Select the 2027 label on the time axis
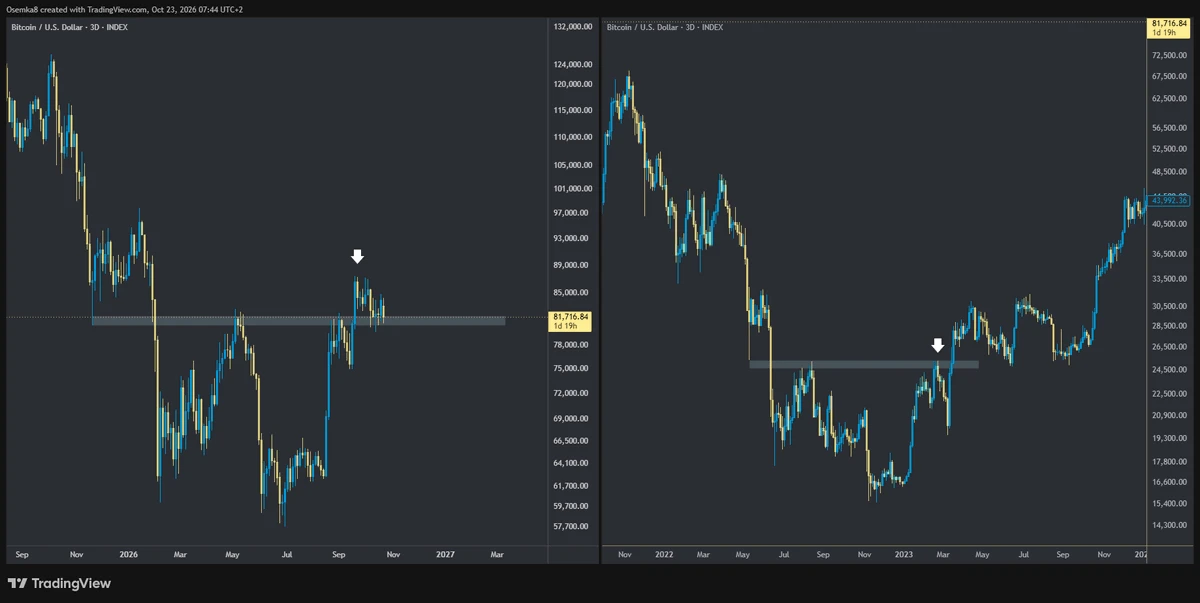Viewport: 1200px width, 603px height. [445, 552]
